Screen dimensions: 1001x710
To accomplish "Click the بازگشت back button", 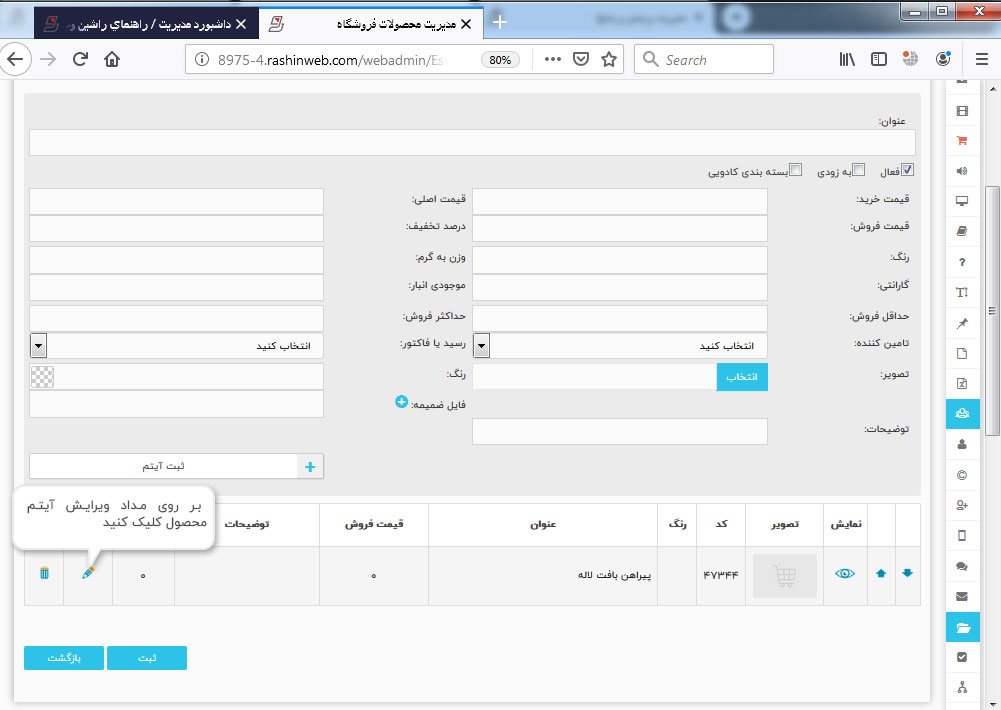I will click(64, 658).
